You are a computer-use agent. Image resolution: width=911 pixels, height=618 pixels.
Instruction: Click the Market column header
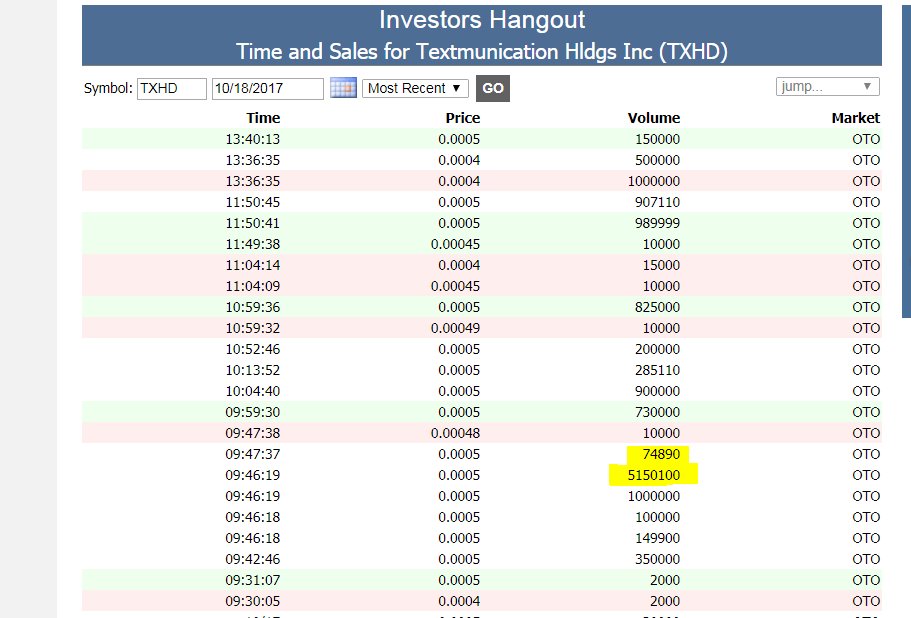point(855,118)
